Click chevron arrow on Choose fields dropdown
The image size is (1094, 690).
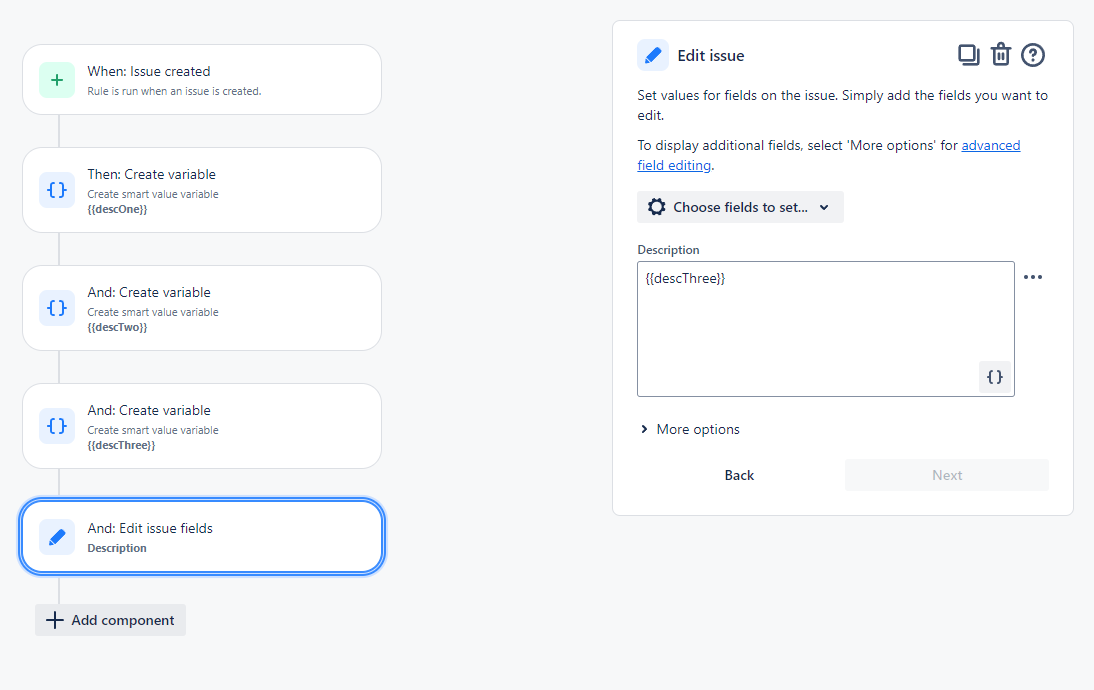point(824,207)
